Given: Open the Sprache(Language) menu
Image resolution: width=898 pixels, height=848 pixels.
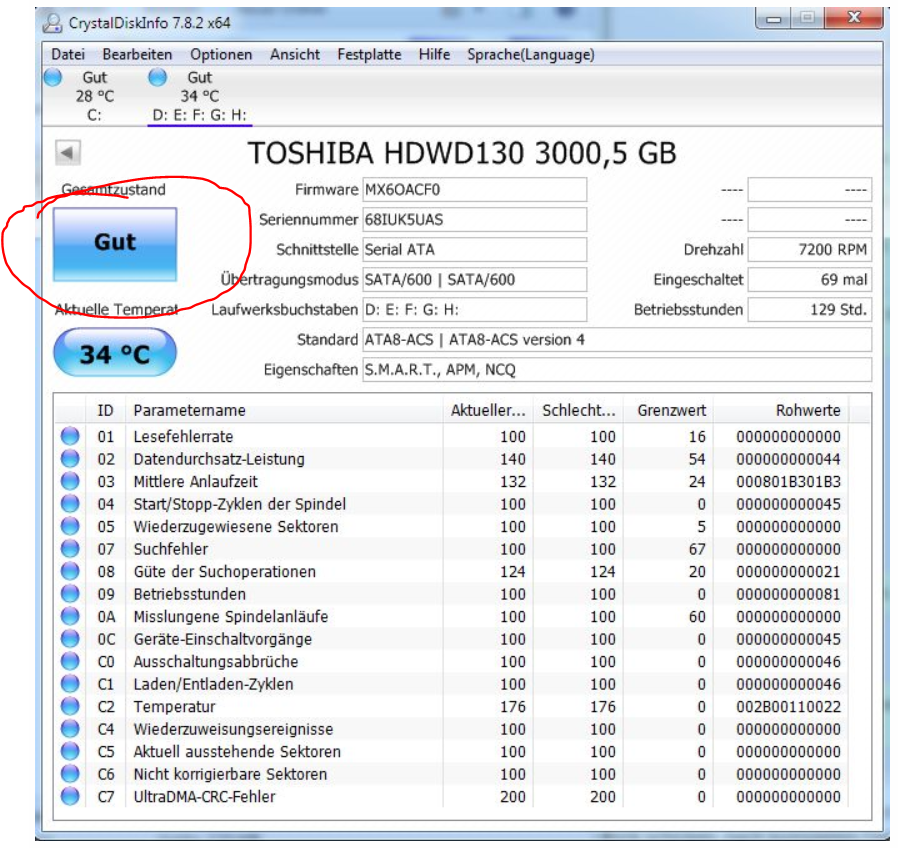Looking at the screenshot, I should 530,54.
